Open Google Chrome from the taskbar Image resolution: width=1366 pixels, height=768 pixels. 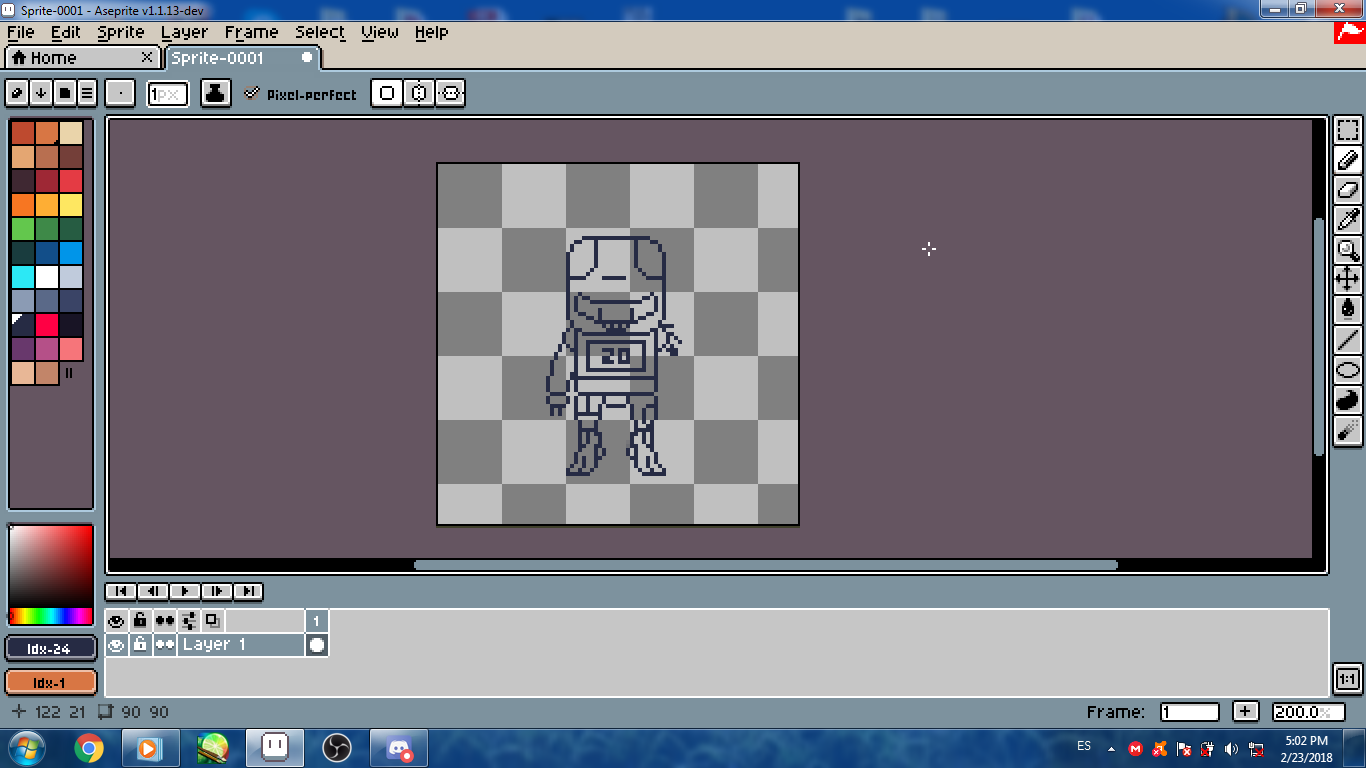click(x=89, y=748)
